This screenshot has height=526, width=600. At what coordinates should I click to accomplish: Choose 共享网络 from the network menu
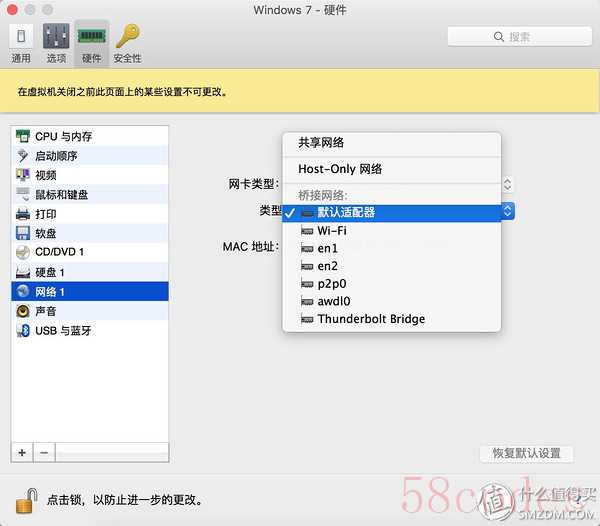click(321, 143)
